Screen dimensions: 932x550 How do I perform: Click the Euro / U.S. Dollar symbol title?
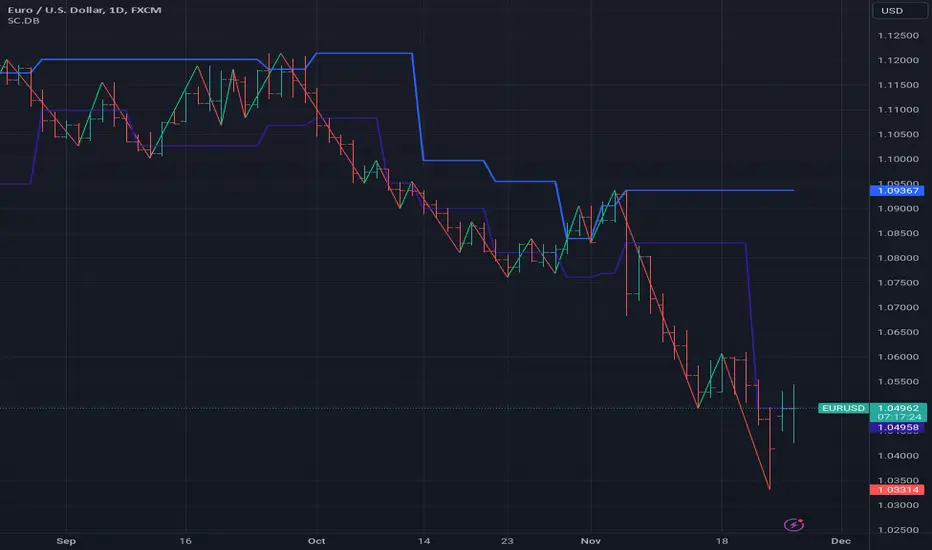point(84,10)
